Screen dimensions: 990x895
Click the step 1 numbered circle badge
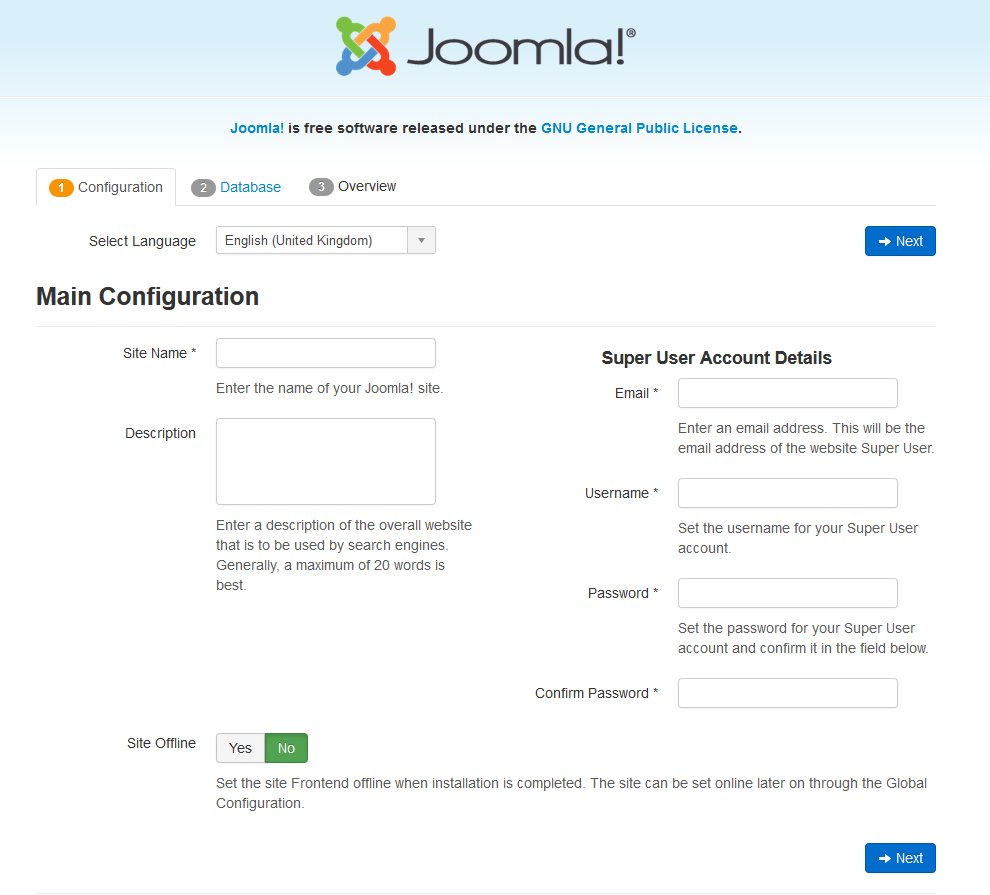(60, 186)
